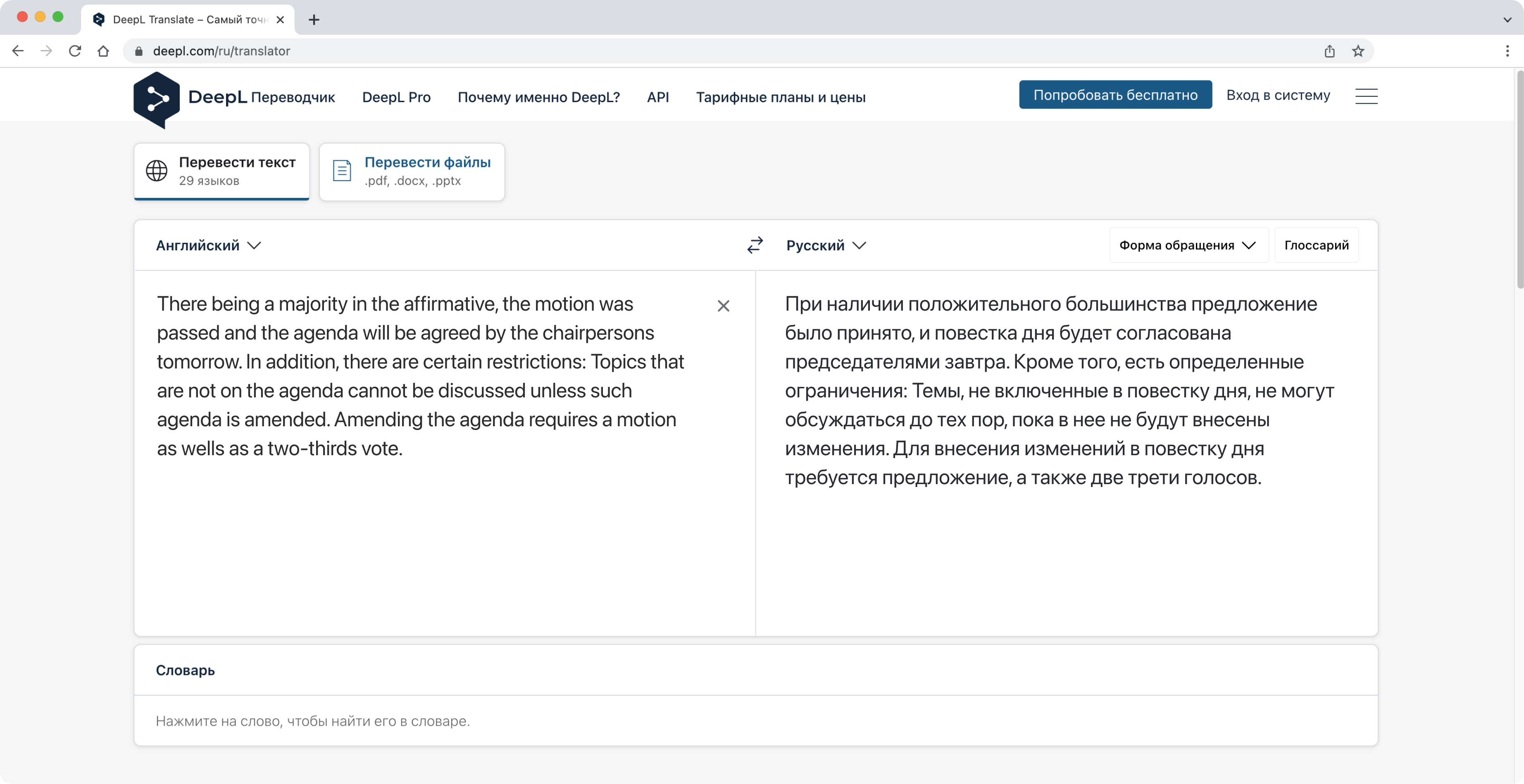This screenshot has height=784, width=1524.
Task: Click the globe icon on Перевести текст
Action: pos(157,171)
